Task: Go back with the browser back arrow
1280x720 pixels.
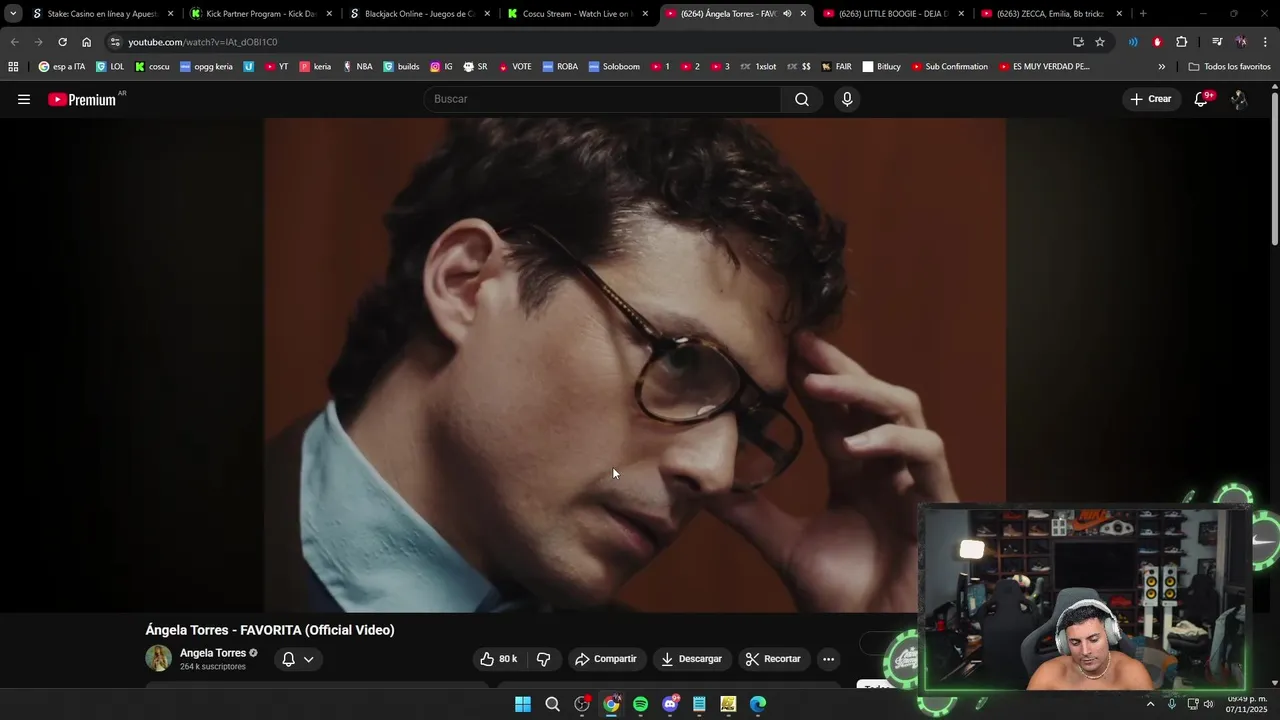Action: pos(14,42)
